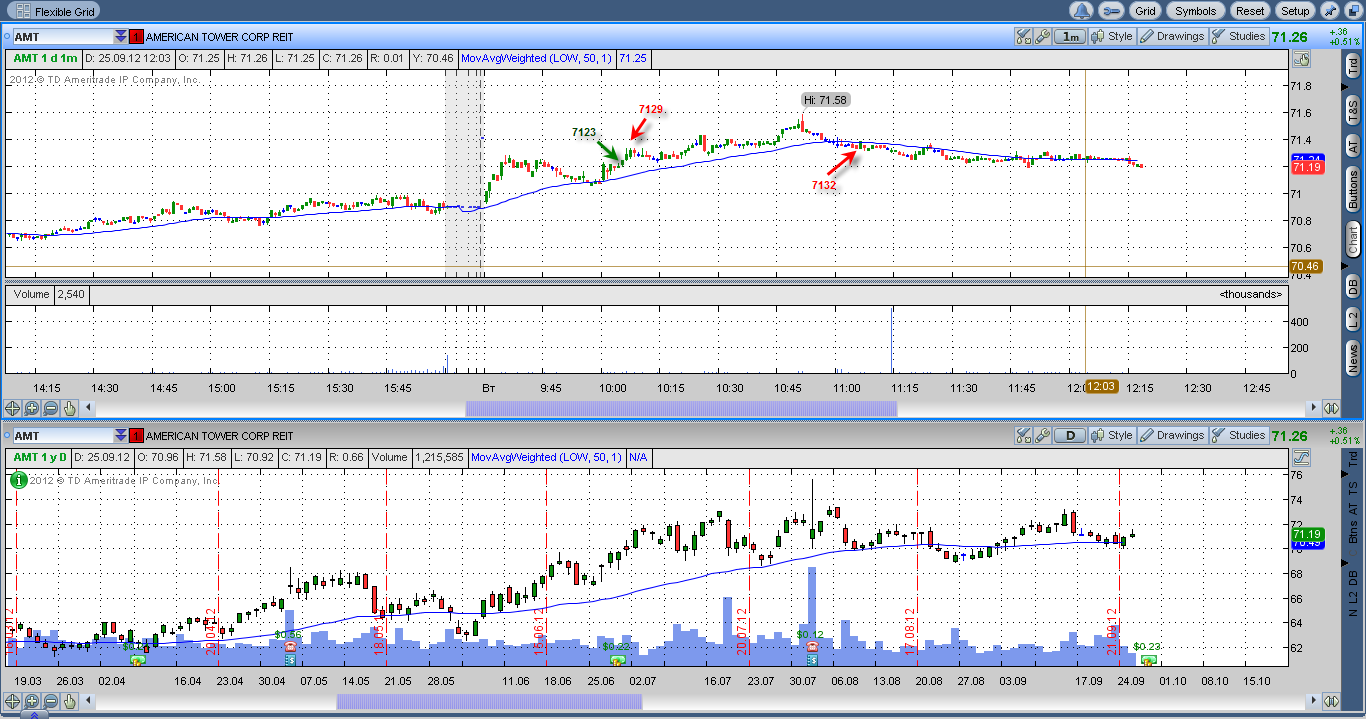Click the pin window icon
The width and height of the screenshot is (1366, 719).
1330,11
